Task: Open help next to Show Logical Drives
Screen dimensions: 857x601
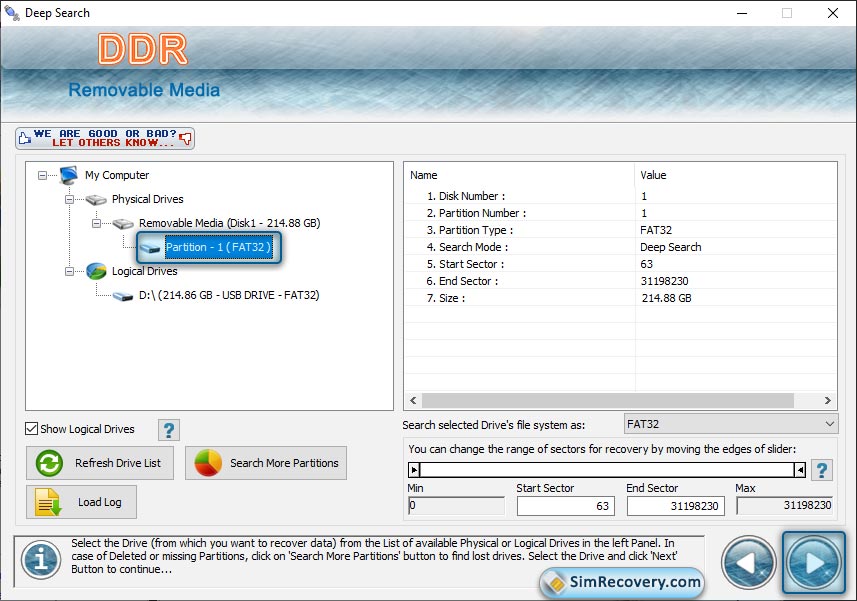Action: point(169,430)
